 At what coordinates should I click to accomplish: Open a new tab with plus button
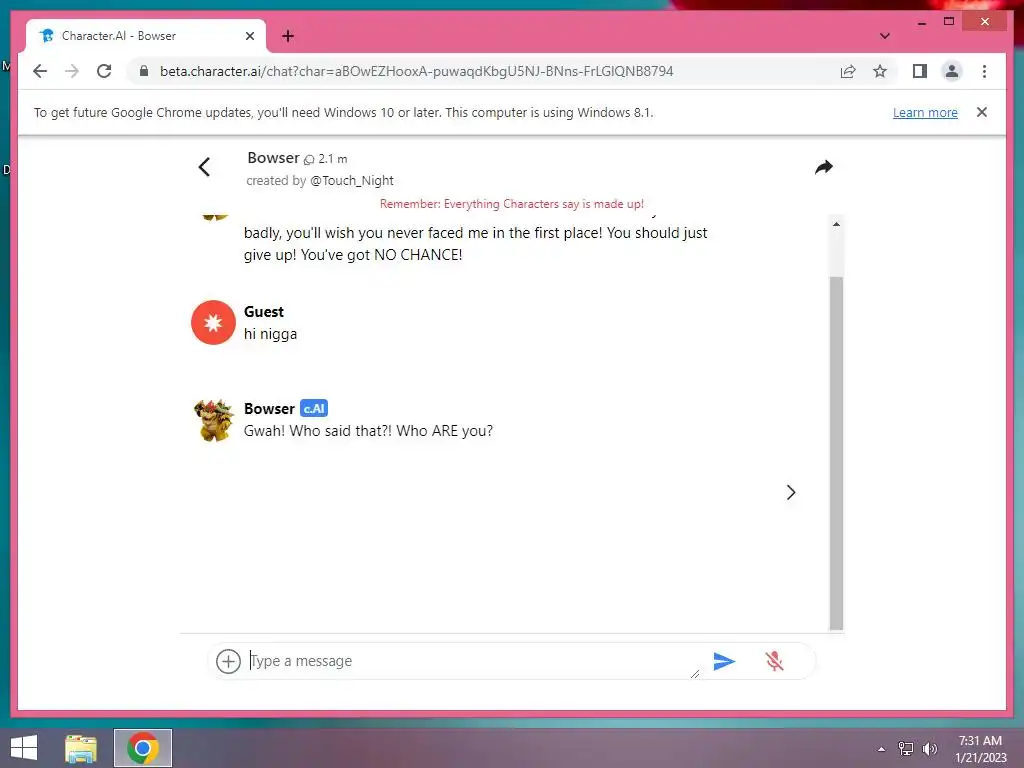click(288, 36)
